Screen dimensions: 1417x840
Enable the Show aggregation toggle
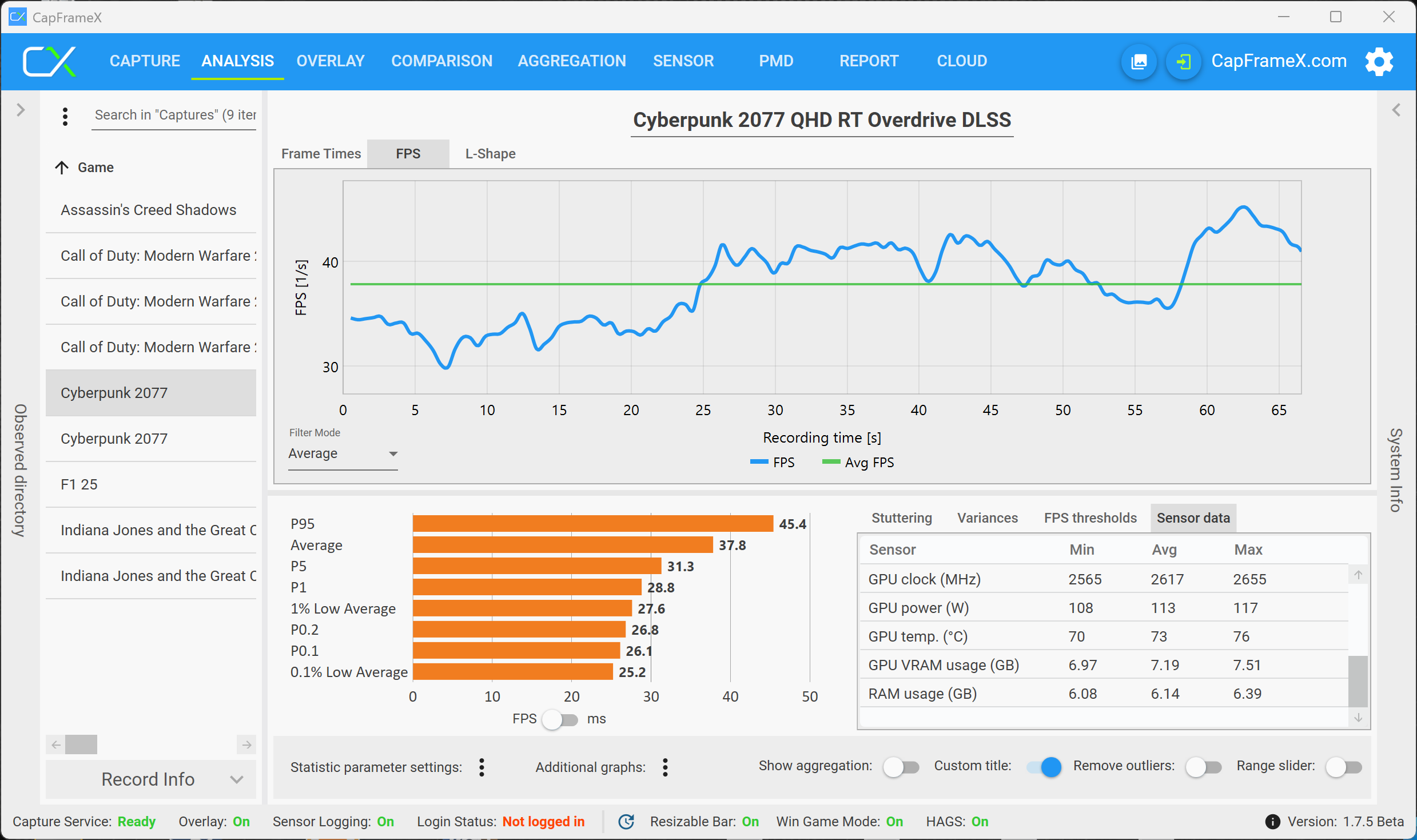(x=901, y=767)
